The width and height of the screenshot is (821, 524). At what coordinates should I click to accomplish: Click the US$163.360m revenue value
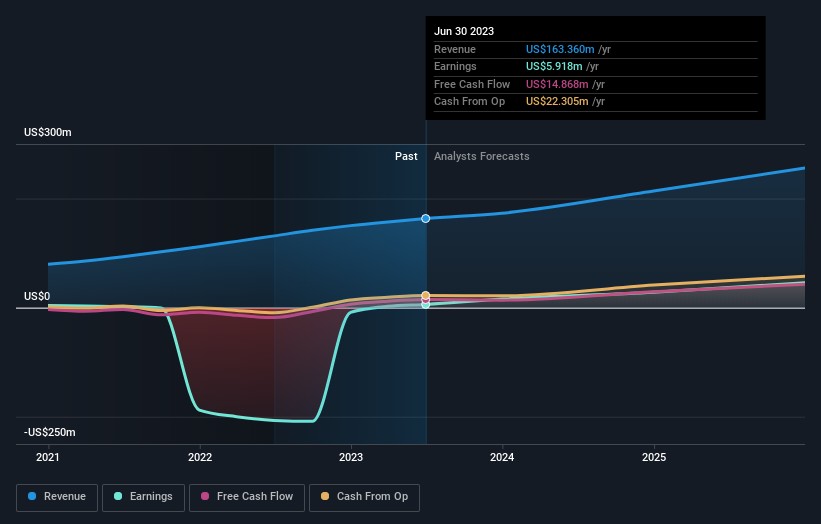(x=560, y=49)
